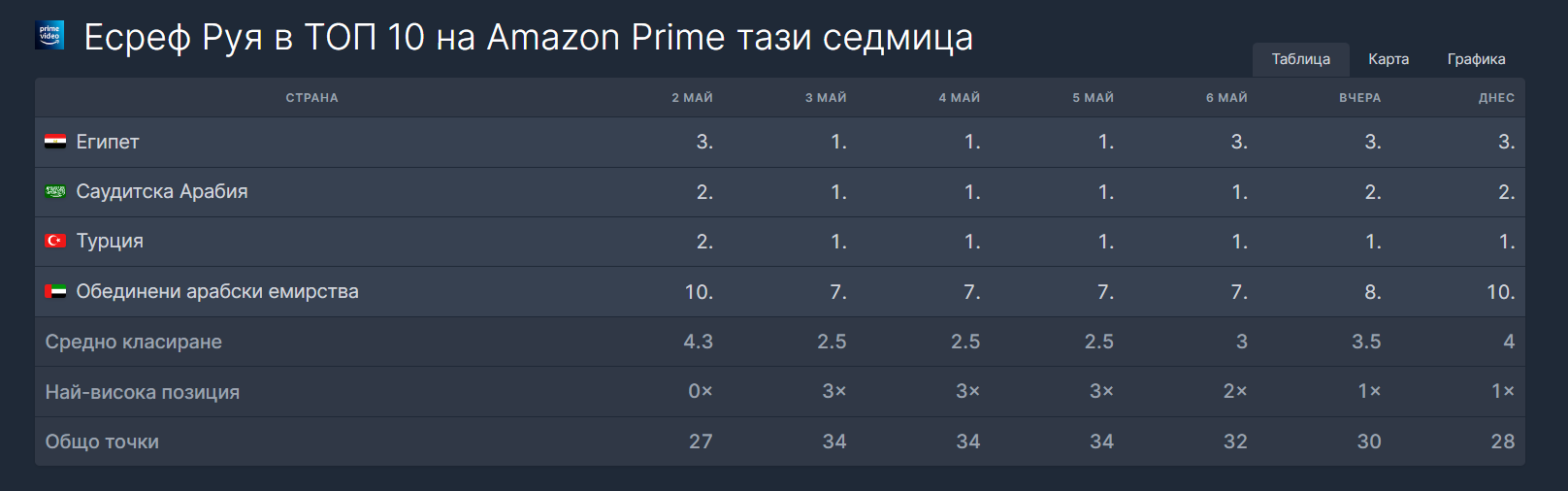Click the Общо точки row label

tap(102, 442)
